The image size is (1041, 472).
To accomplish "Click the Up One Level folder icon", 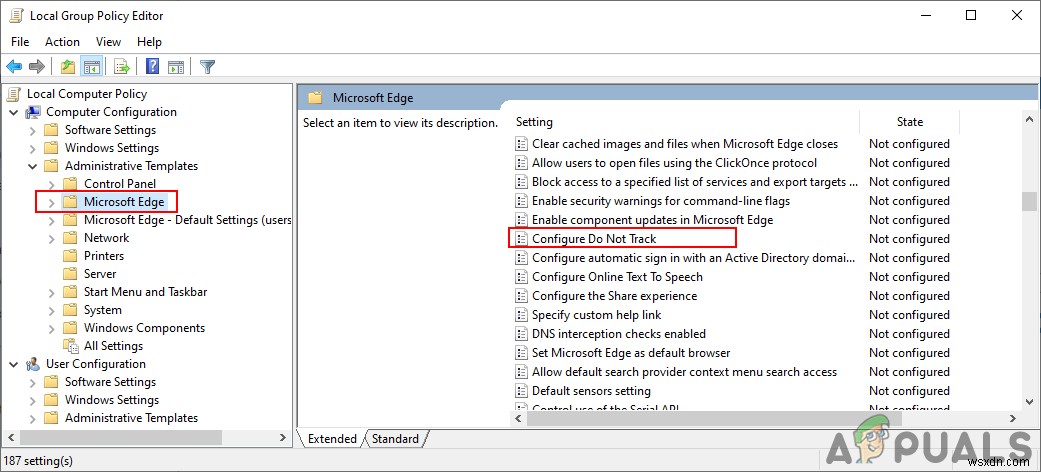I will click(x=67, y=67).
